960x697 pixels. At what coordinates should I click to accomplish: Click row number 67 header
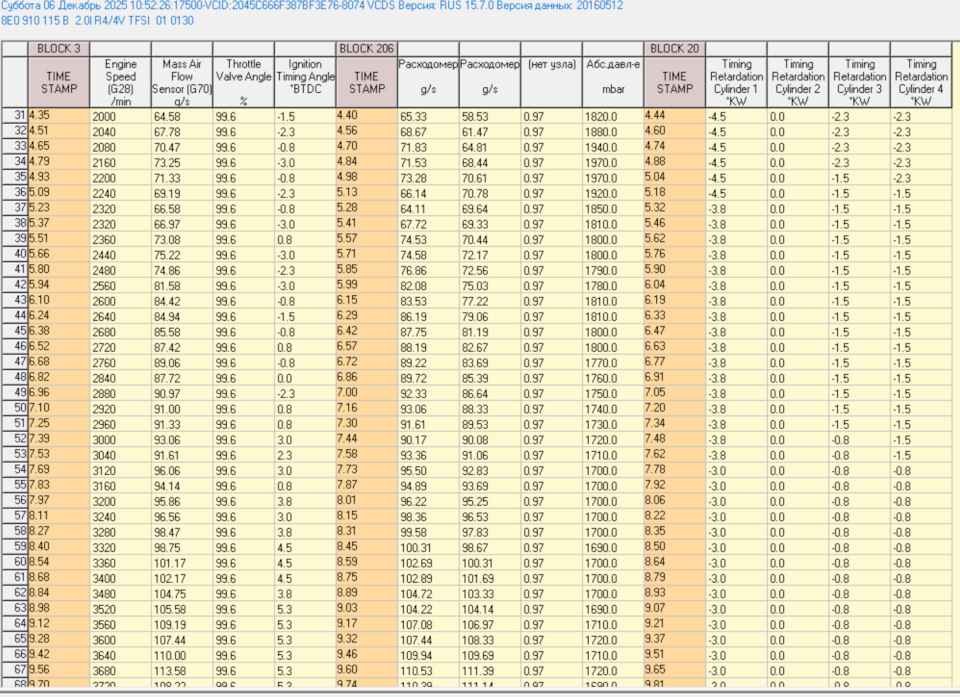[15, 671]
